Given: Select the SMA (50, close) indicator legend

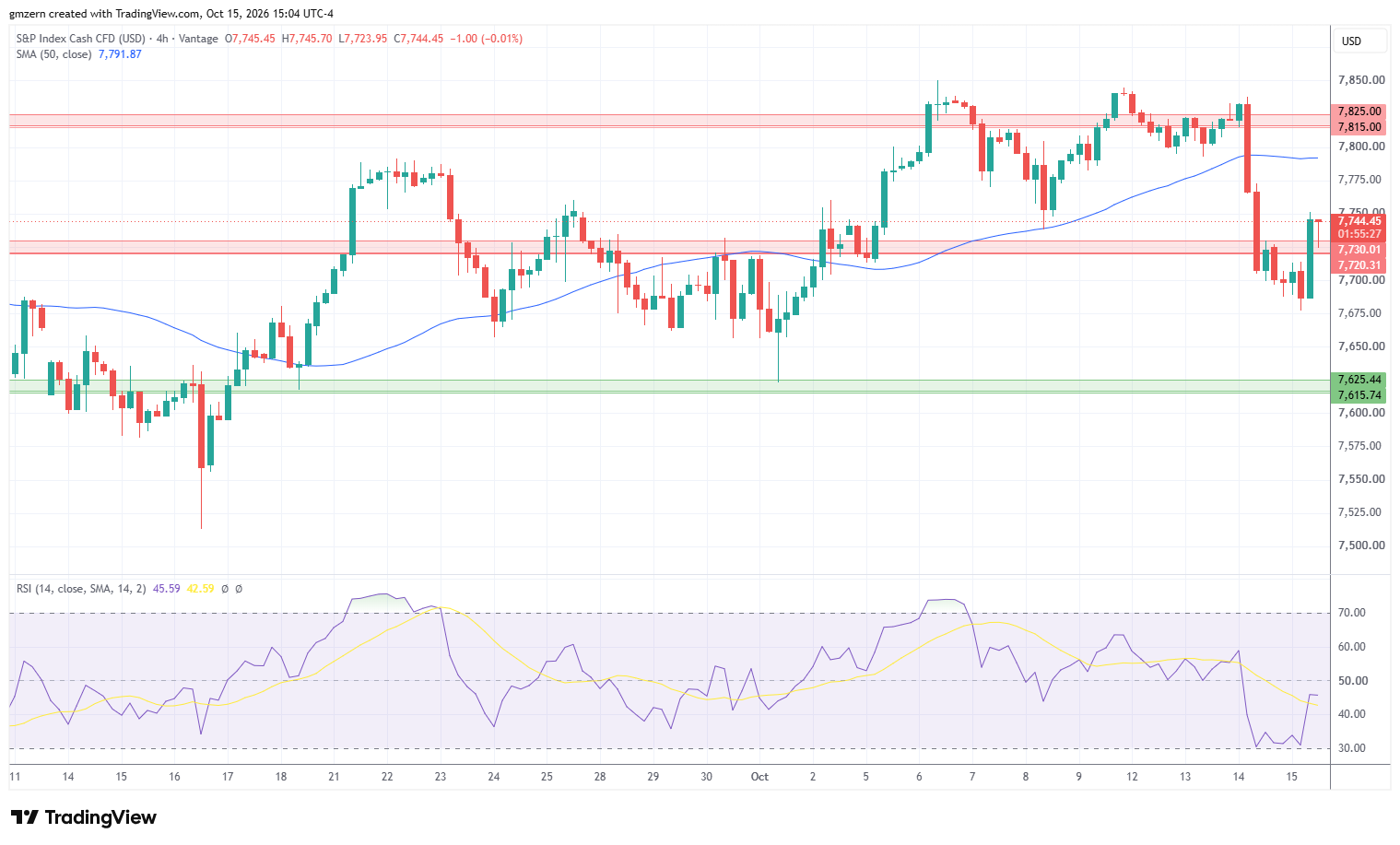Looking at the screenshot, I should click(53, 54).
